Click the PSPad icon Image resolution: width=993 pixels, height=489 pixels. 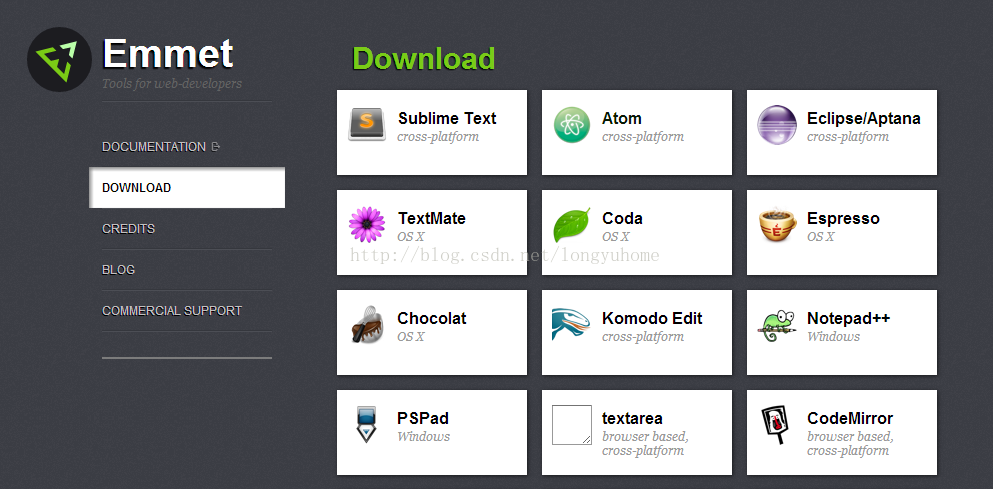pos(367,424)
